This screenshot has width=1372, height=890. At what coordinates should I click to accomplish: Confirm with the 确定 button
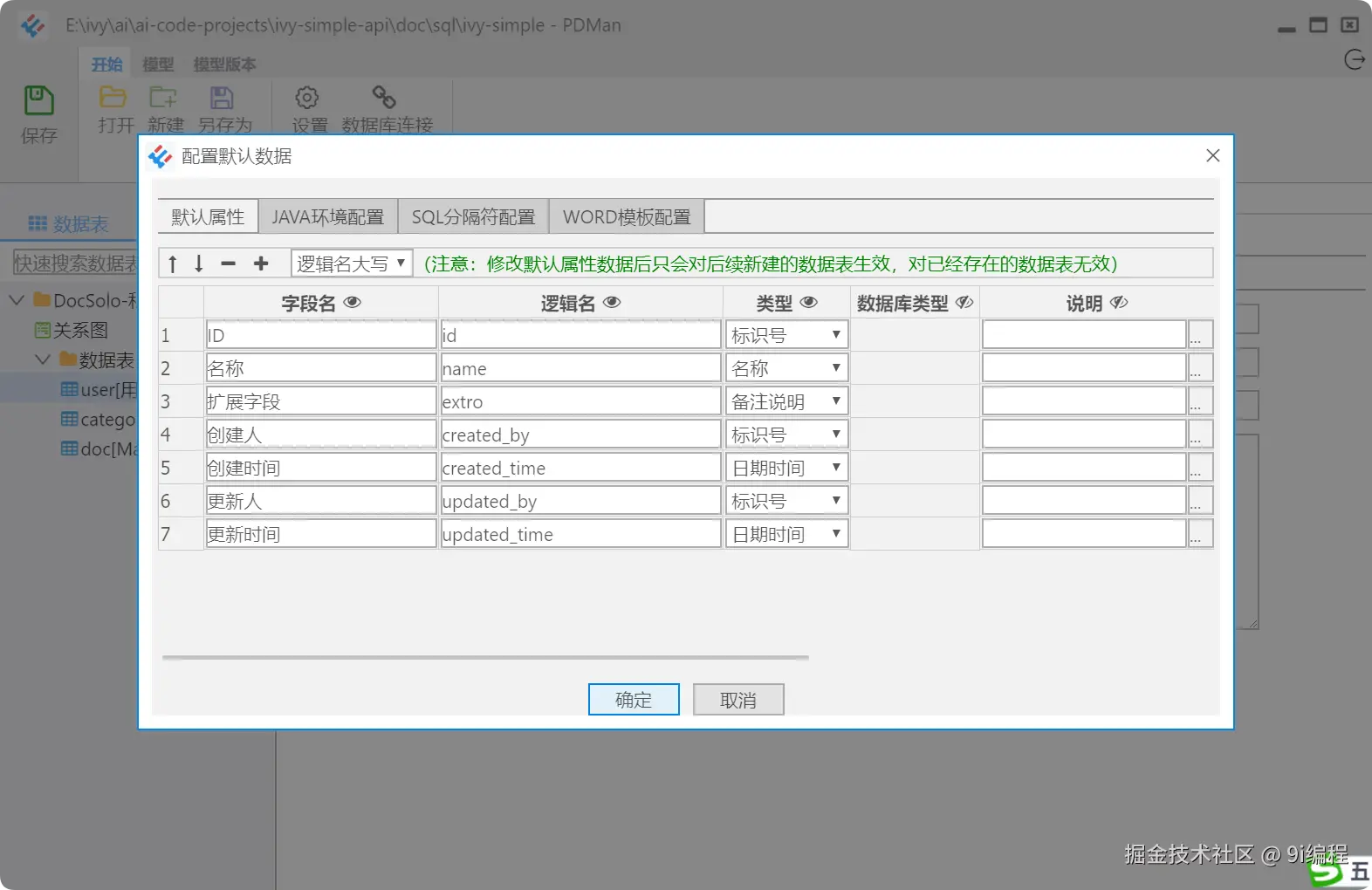634,700
